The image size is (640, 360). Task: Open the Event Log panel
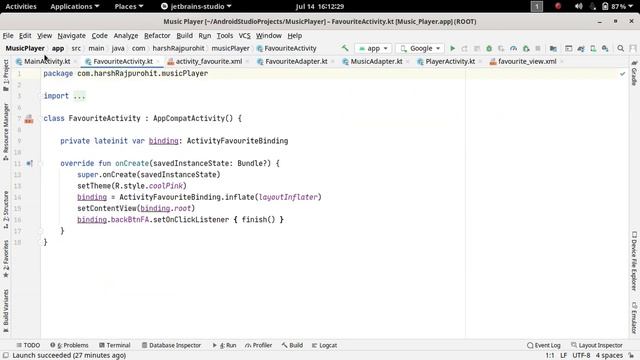[x=544, y=345]
